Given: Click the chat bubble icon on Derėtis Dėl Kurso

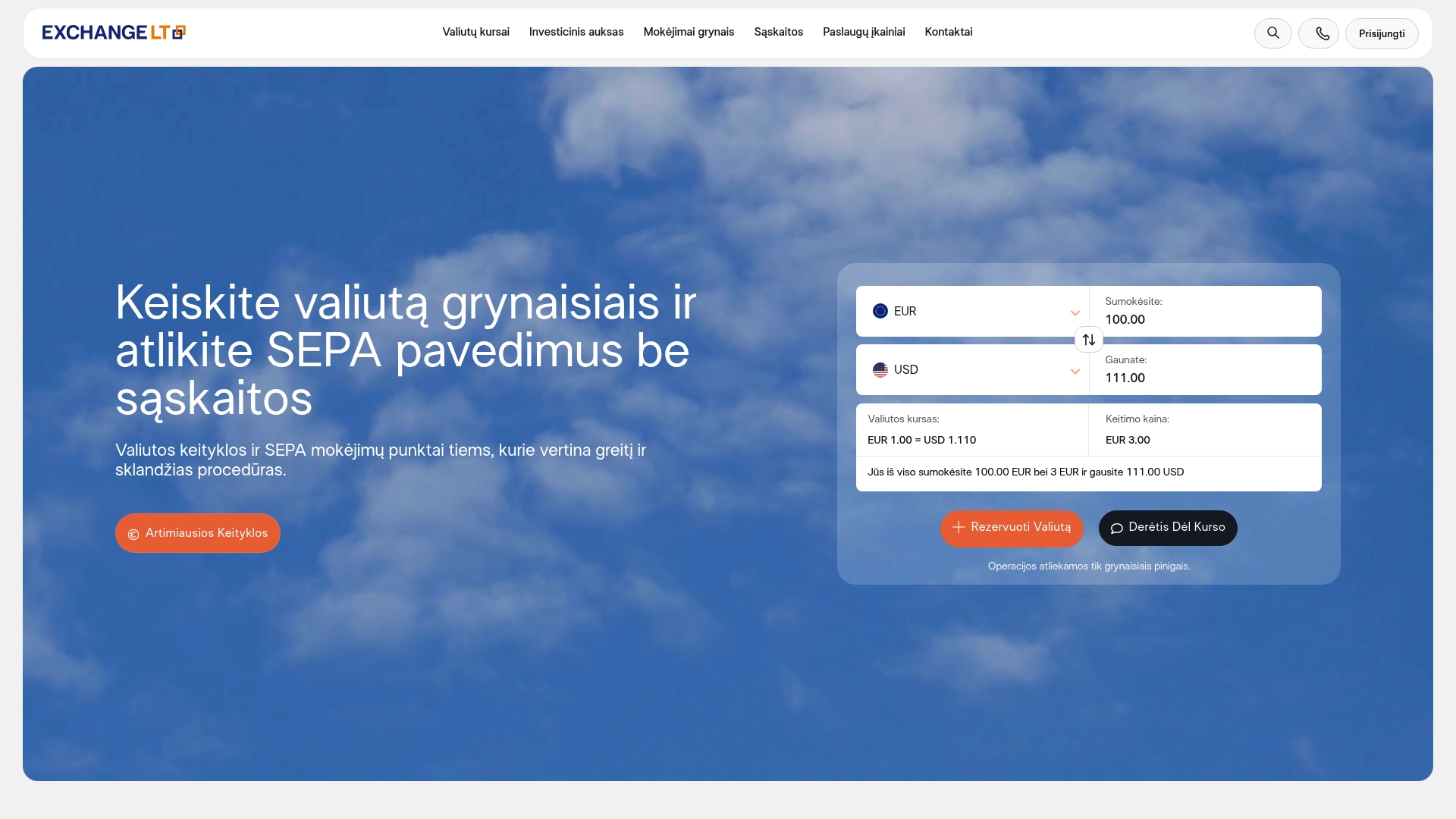Looking at the screenshot, I should coord(1117,528).
